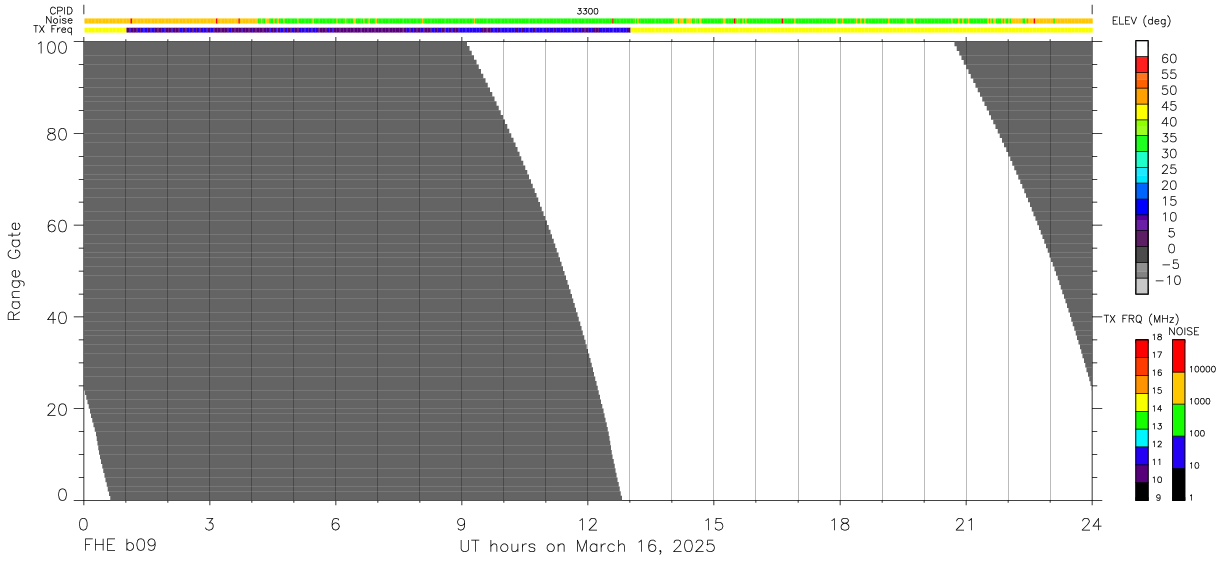Select the orange 45–50 degree ELEV swatch
The width and height of the screenshot is (1228, 567).
(x=1141, y=96)
